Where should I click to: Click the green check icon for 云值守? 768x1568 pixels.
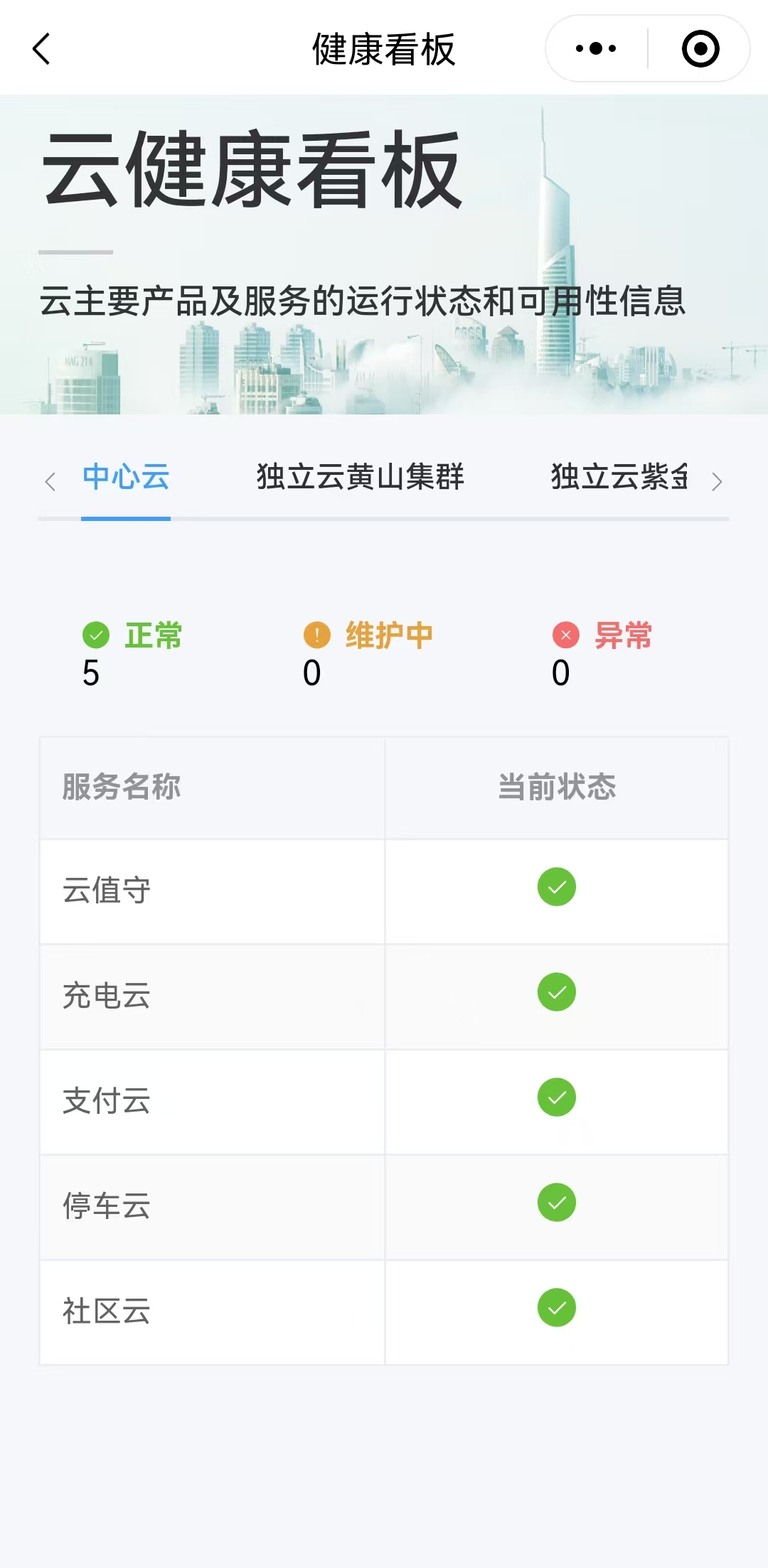click(x=556, y=887)
